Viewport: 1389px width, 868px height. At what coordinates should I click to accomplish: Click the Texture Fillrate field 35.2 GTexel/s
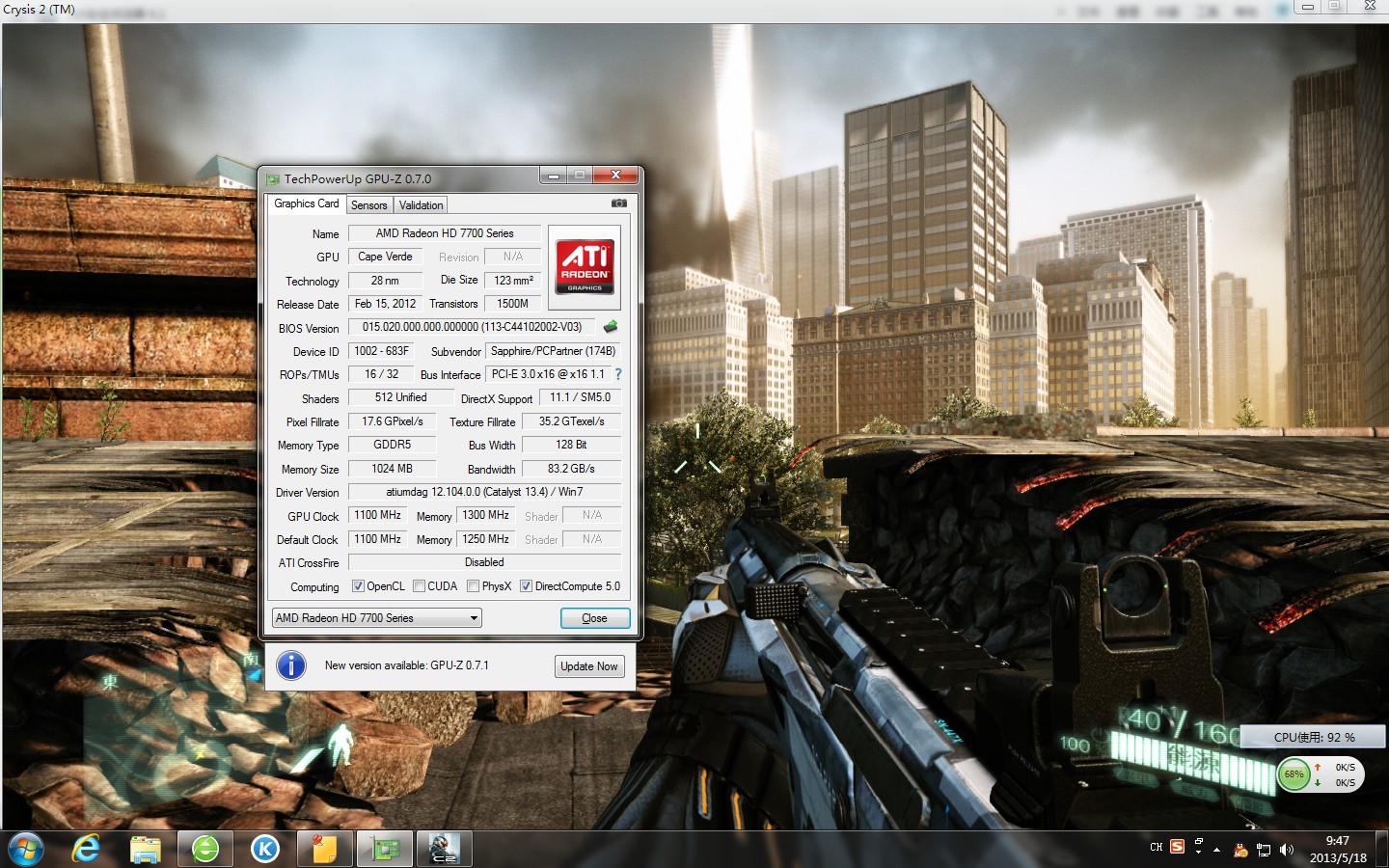571,421
